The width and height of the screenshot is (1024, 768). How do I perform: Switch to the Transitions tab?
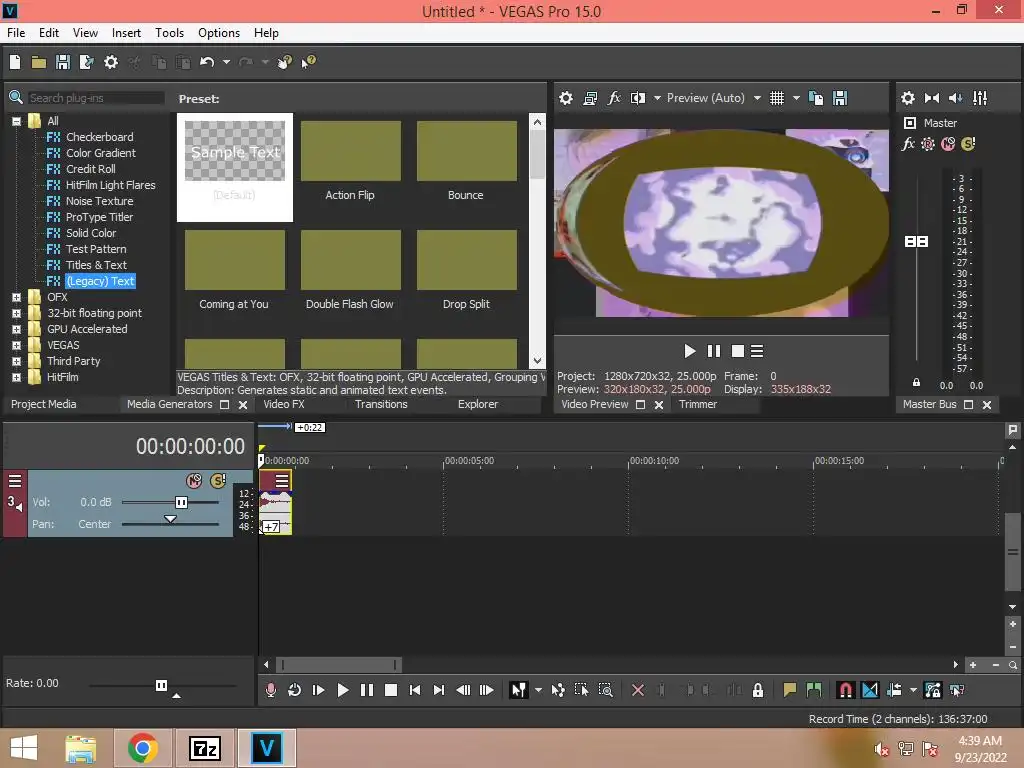coord(381,404)
